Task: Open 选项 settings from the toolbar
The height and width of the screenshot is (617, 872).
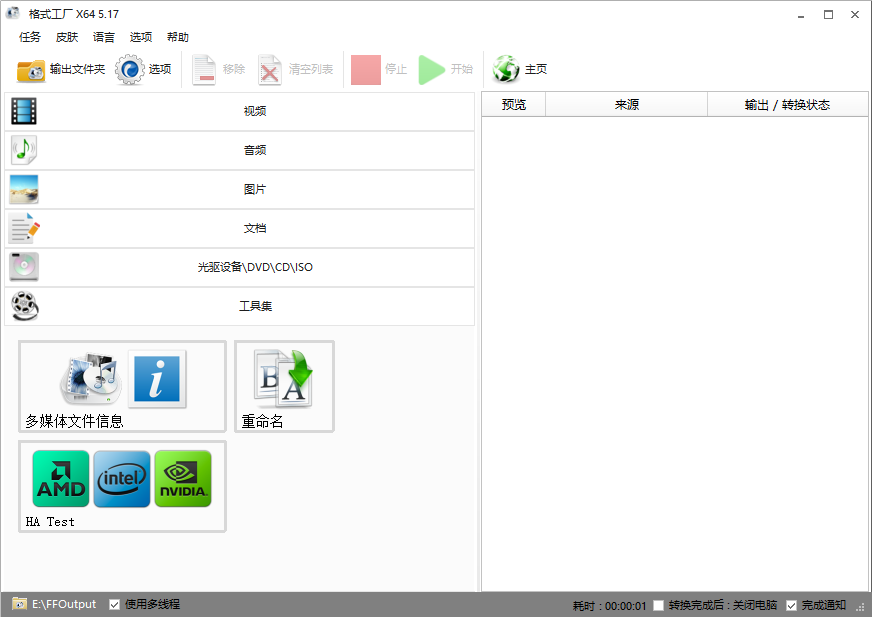Action: click(130, 70)
